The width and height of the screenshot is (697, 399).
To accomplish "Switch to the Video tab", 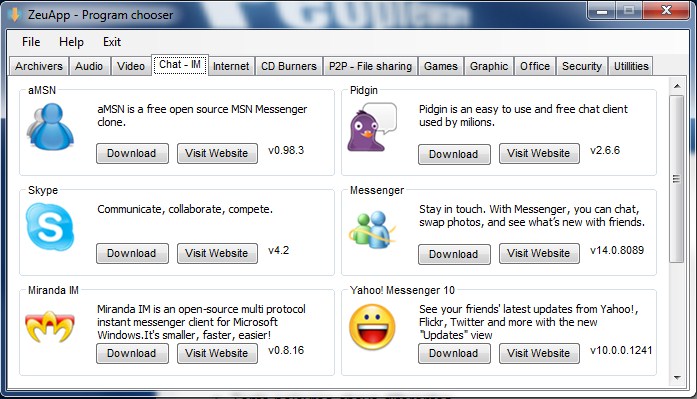I will pos(131,66).
